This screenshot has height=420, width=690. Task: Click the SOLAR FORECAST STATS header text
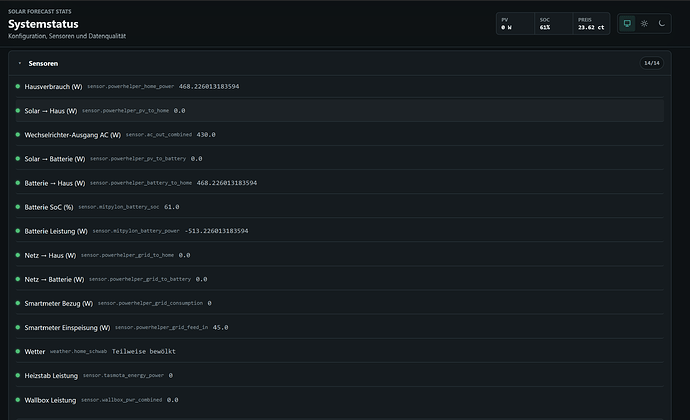coord(40,11)
